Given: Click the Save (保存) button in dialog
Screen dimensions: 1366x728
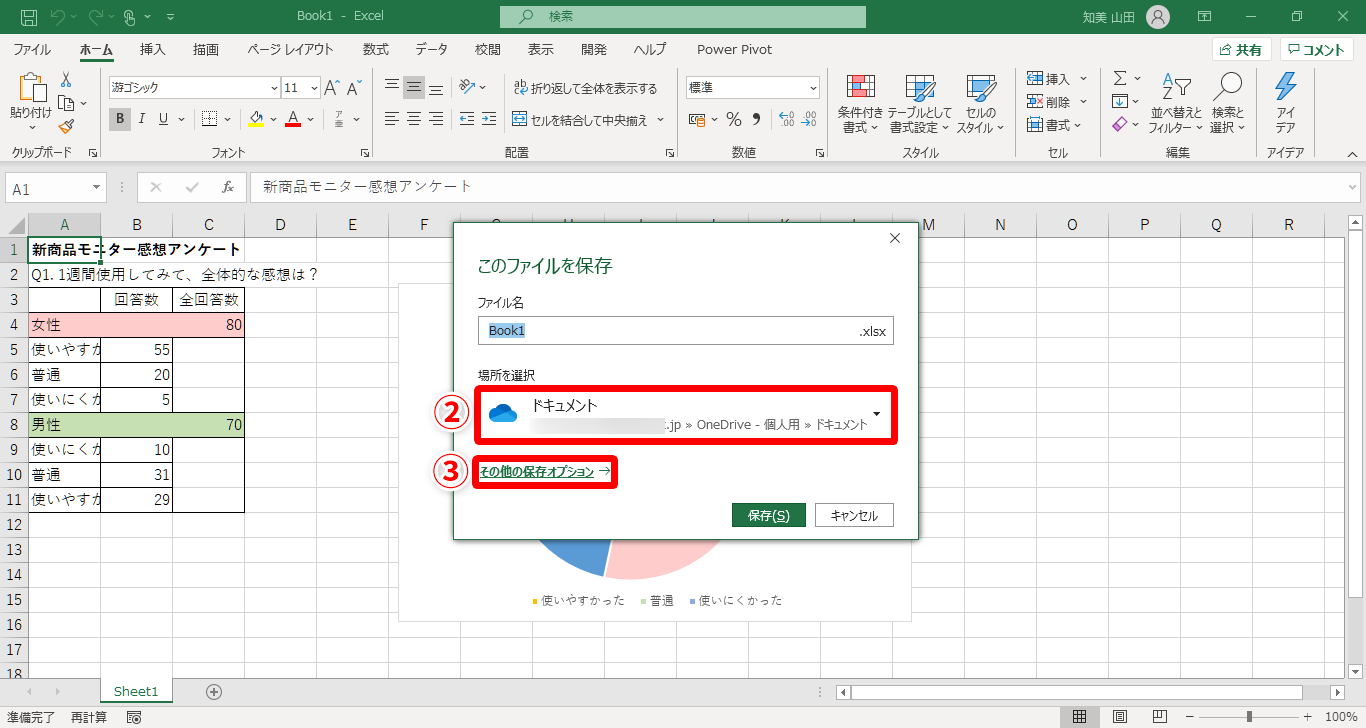Looking at the screenshot, I should point(769,515).
